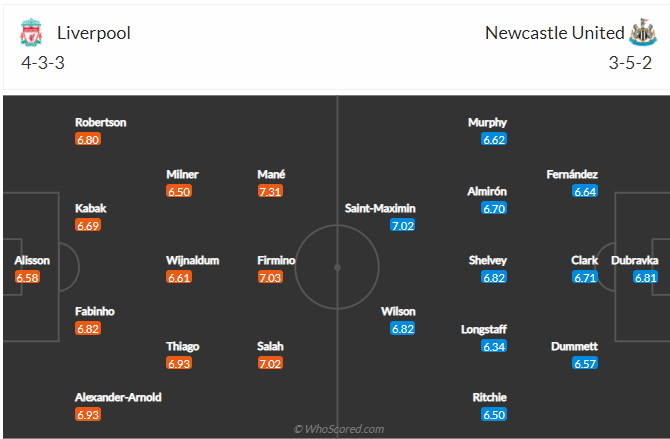This screenshot has width=670, height=439.
Task: Open Firmino's player name
Action: click(276, 260)
